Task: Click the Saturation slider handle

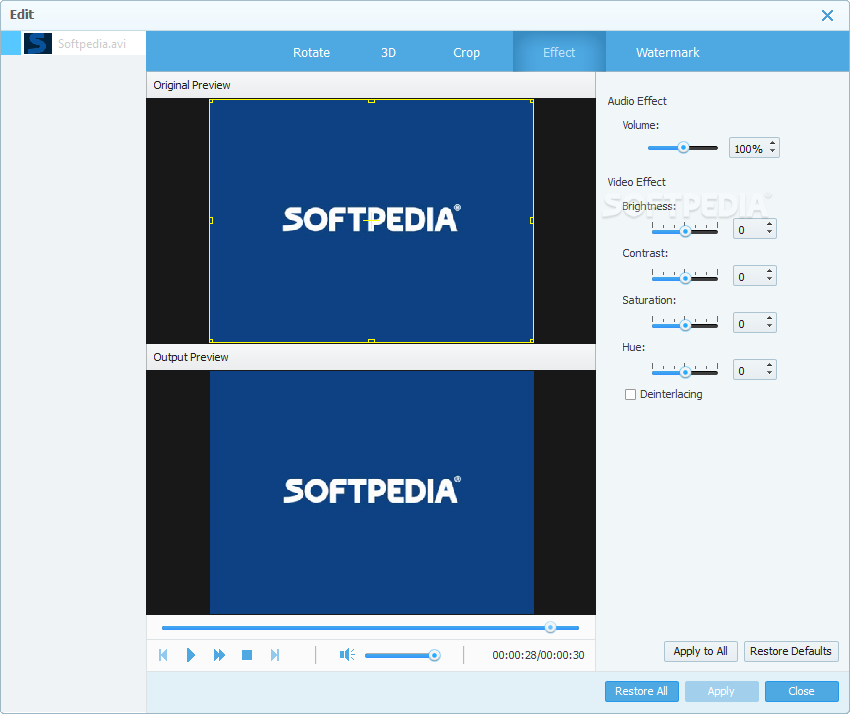Action: tap(685, 325)
